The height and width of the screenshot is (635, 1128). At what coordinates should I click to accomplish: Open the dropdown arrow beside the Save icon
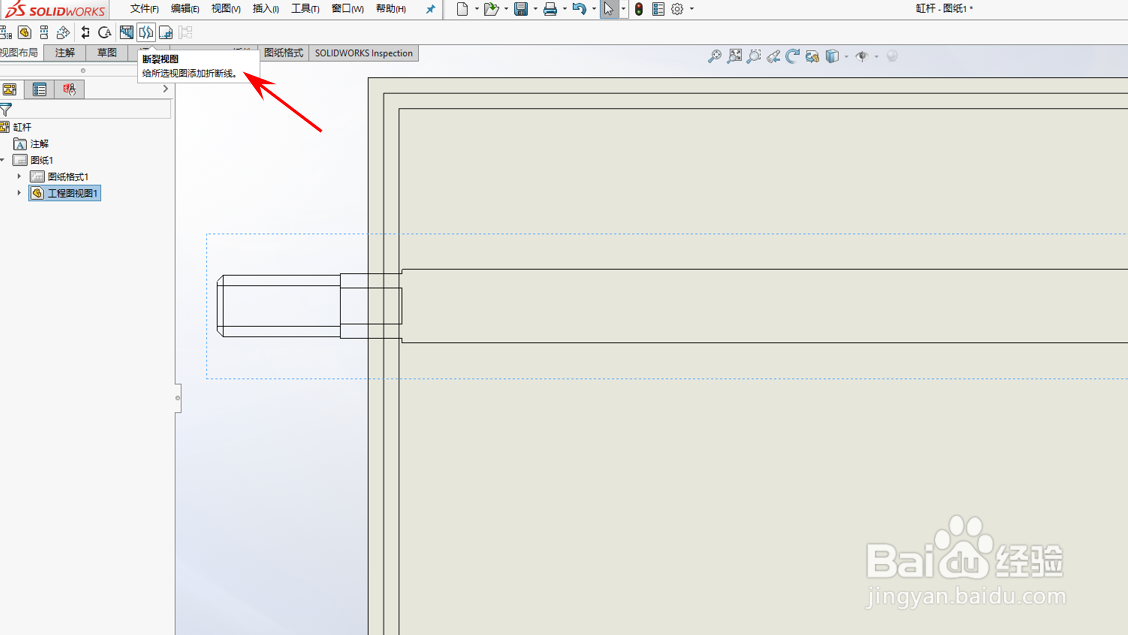[535, 9]
